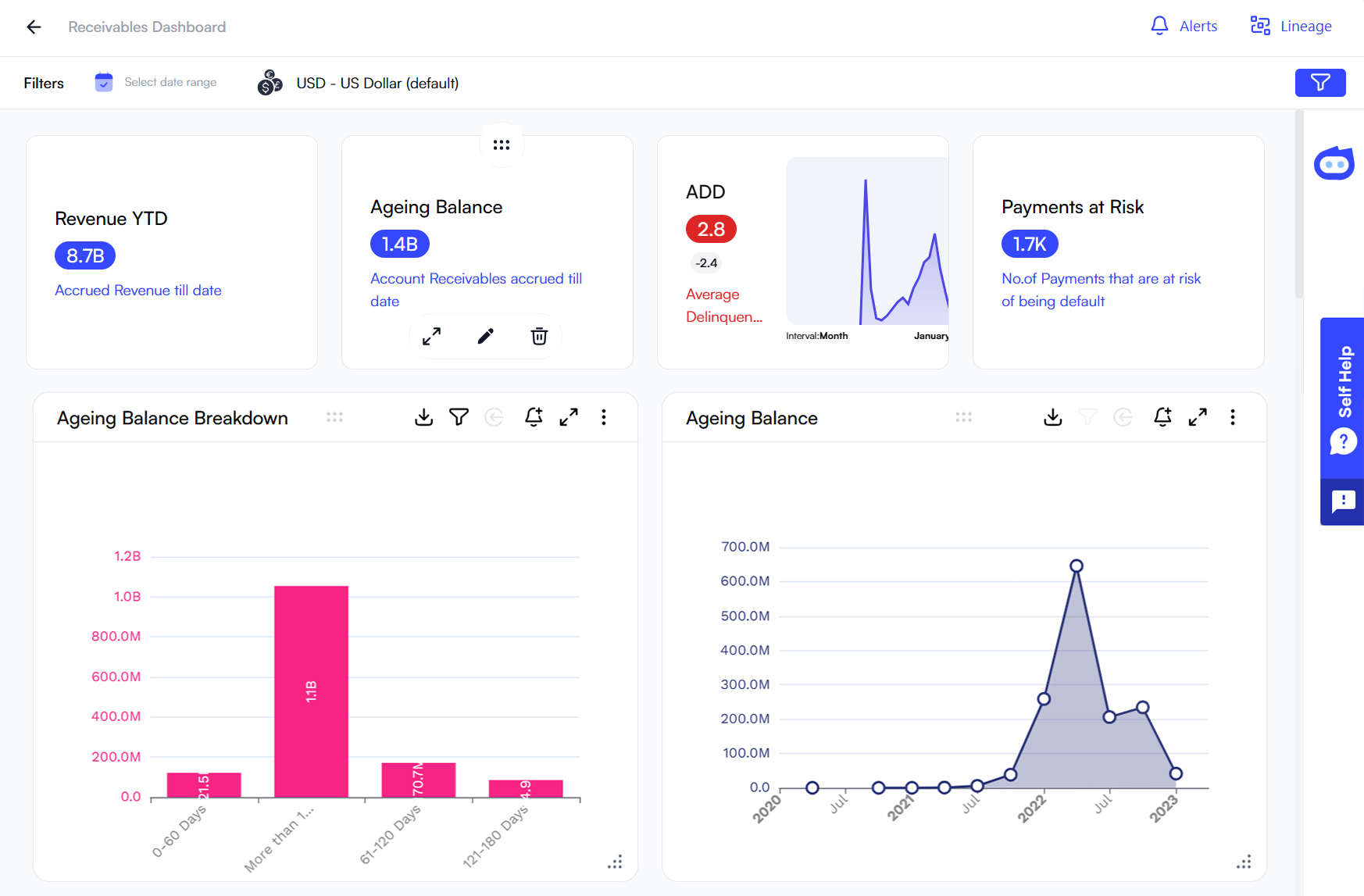Download the Ageing Balance Breakdown chart
This screenshot has width=1364, height=896.
pyautogui.click(x=423, y=417)
